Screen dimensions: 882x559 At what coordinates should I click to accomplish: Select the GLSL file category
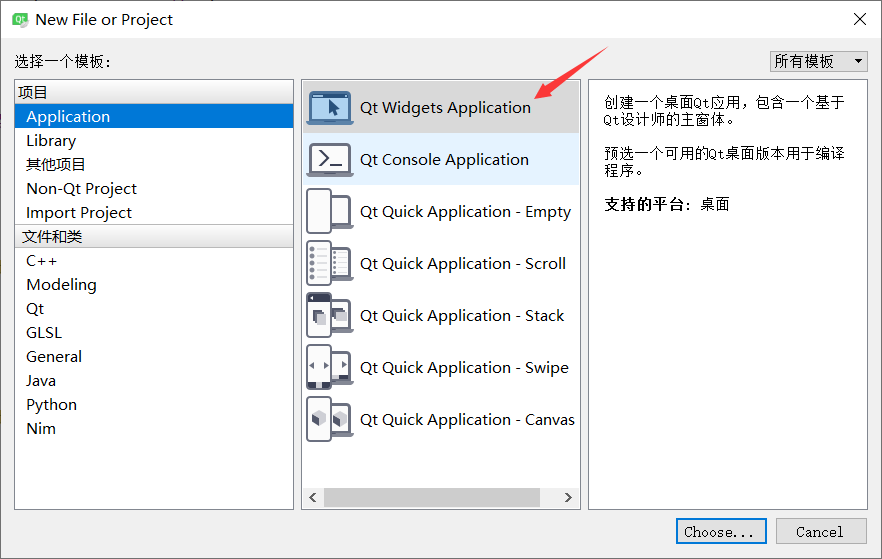click(154, 333)
